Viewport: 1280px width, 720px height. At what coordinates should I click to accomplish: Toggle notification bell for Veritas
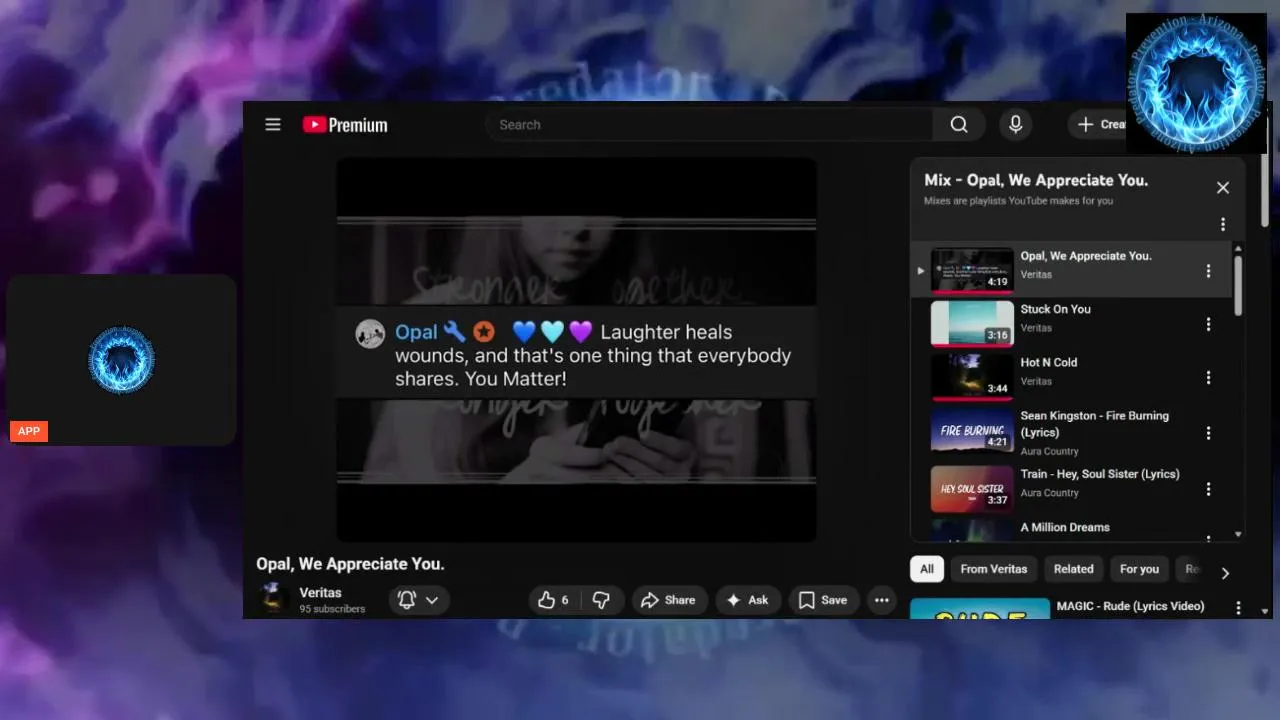[x=406, y=600]
